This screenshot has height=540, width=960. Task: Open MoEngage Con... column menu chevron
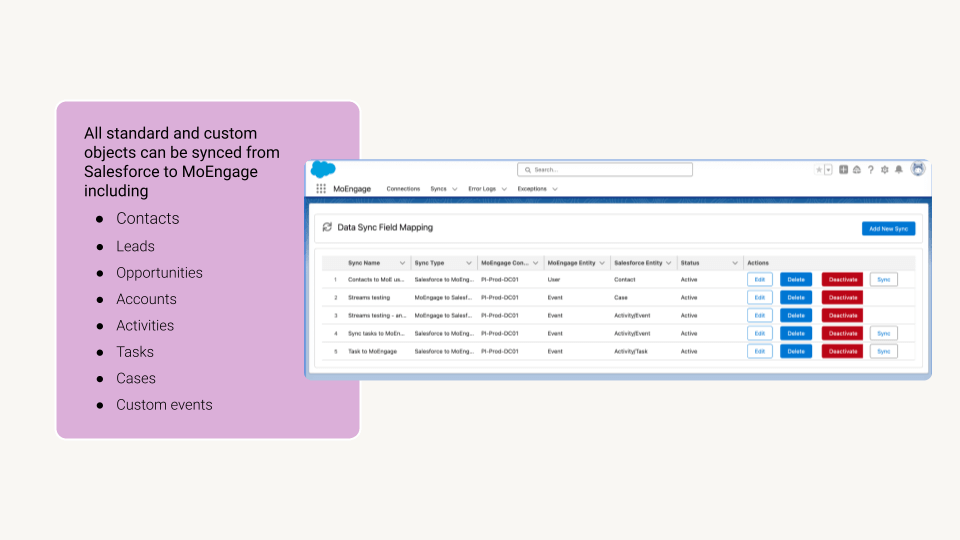point(536,263)
